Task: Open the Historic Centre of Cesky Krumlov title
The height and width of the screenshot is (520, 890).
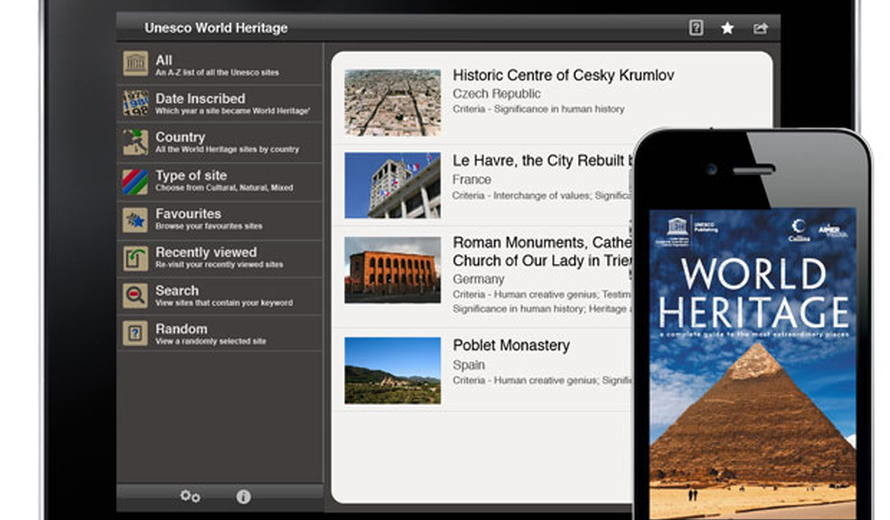Action: [563, 75]
